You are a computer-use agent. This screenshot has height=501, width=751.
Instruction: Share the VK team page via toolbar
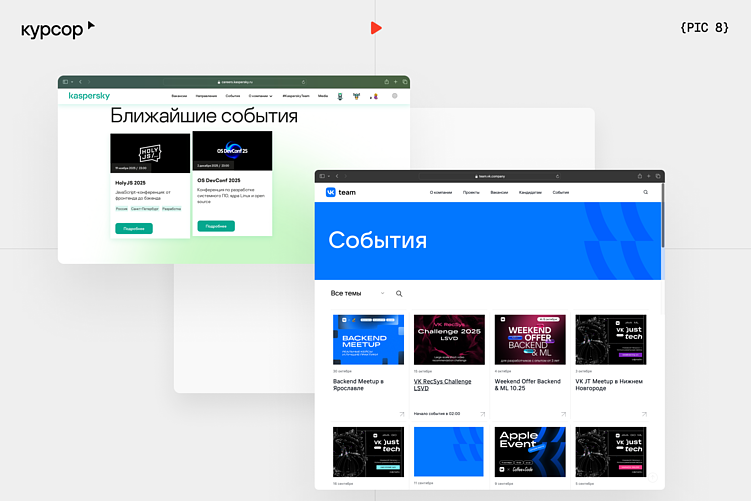[x=639, y=176]
